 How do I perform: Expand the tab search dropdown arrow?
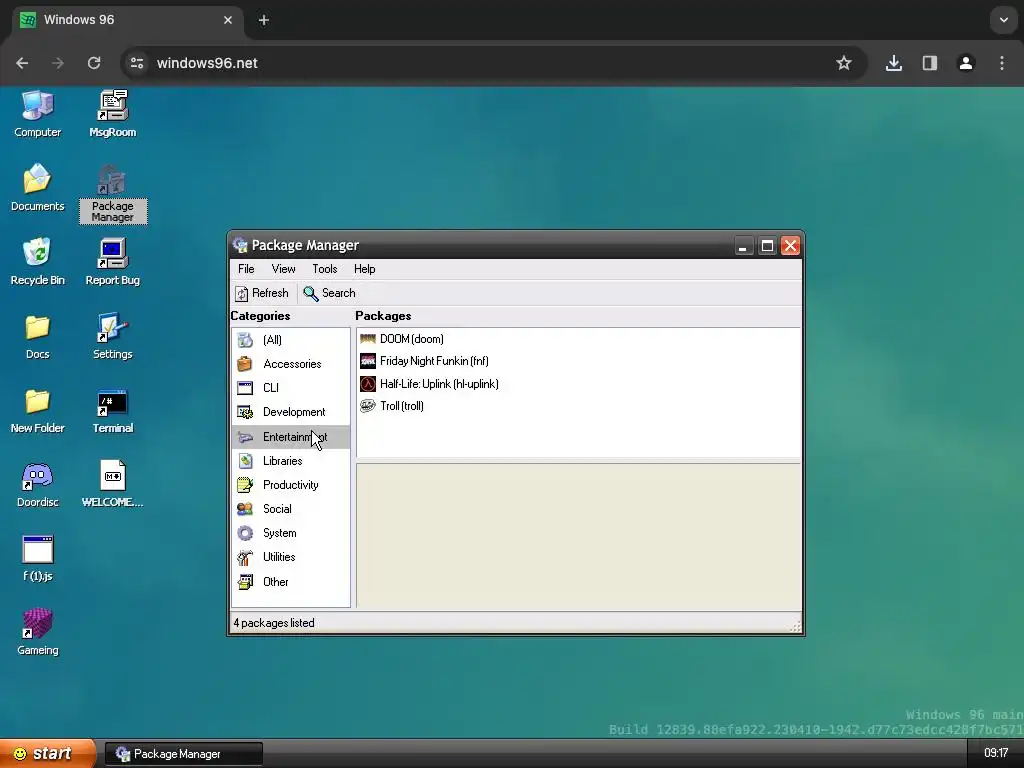click(x=1004, y=20)
